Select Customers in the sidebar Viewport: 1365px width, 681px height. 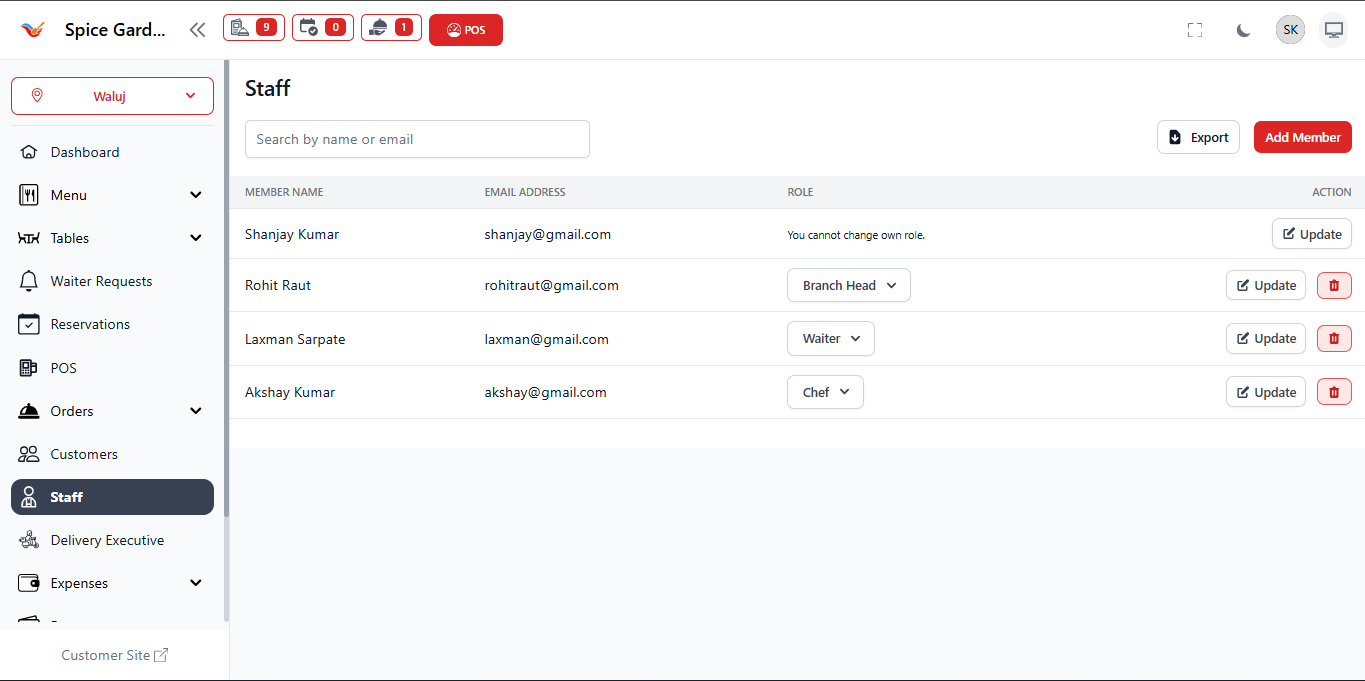coord(85,453)
